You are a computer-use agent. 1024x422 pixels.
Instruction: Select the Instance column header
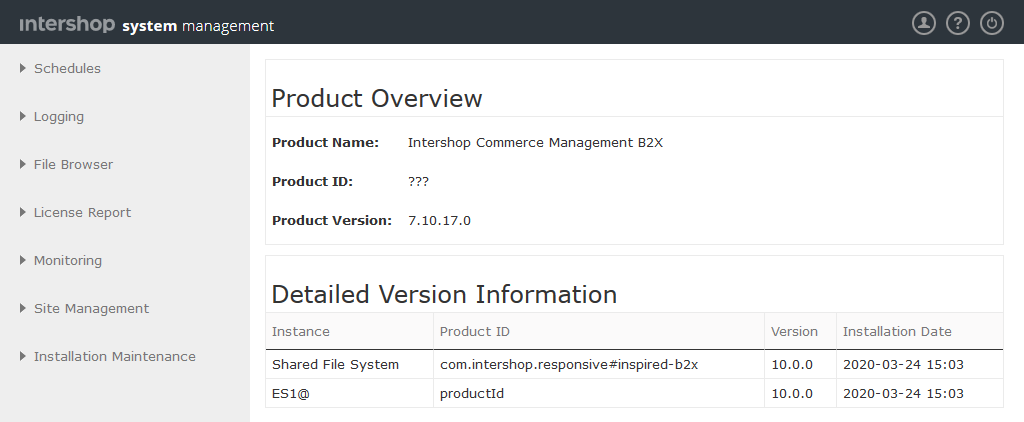click(x=349, y=331)
